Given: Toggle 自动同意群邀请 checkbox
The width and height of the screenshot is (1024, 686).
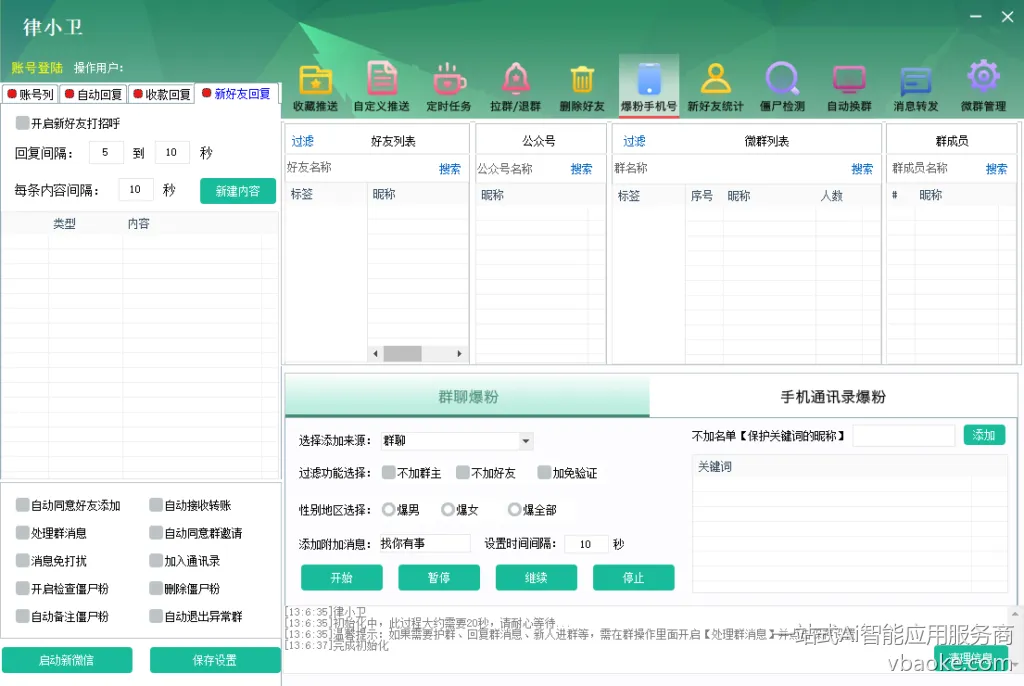Looking at the screenshot, I should 155,532.
